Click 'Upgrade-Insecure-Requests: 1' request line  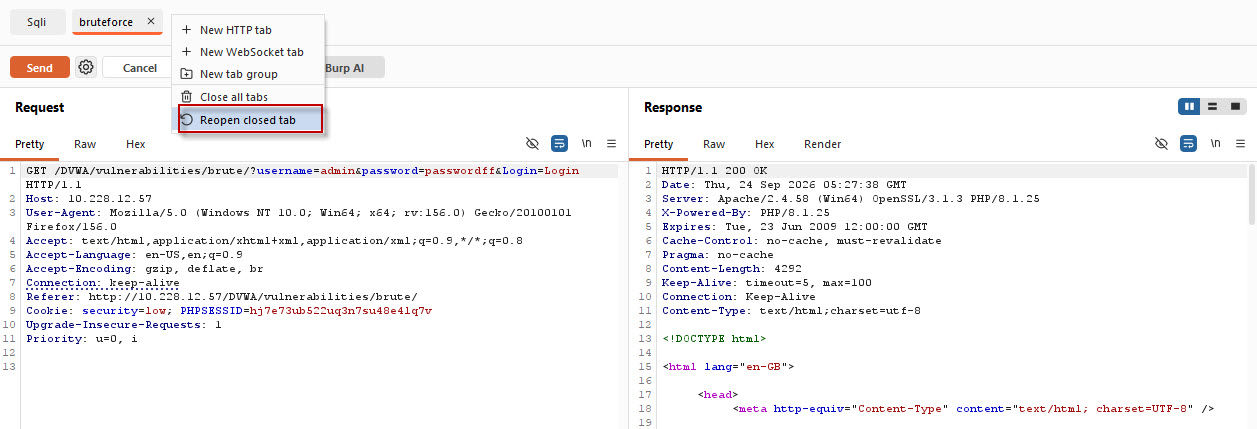coord(124,325)
